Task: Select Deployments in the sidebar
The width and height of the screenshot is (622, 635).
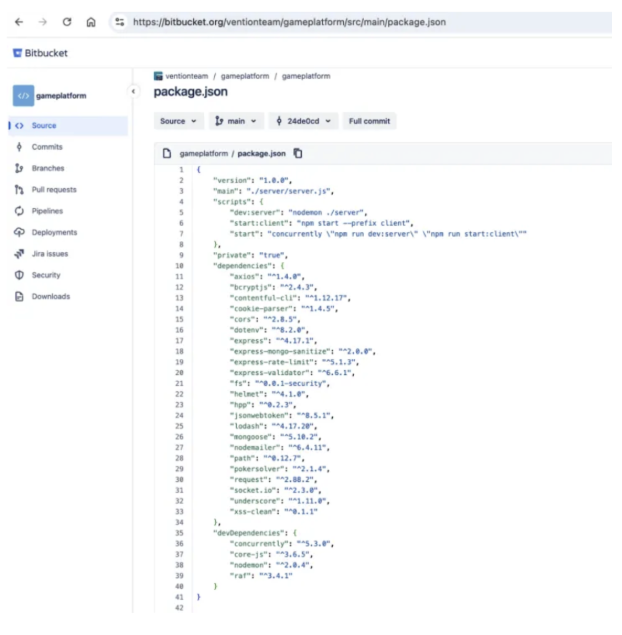Action: click(54, 233)
